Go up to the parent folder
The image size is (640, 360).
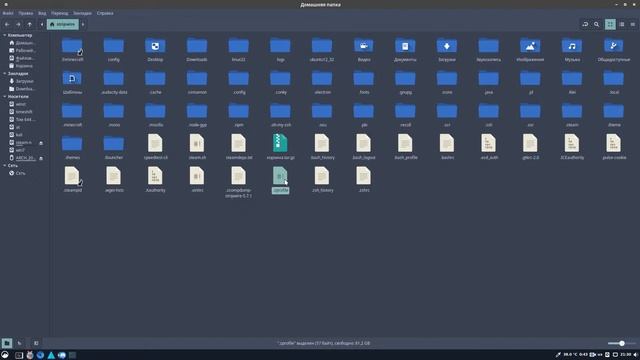click(x=29, y=24)
